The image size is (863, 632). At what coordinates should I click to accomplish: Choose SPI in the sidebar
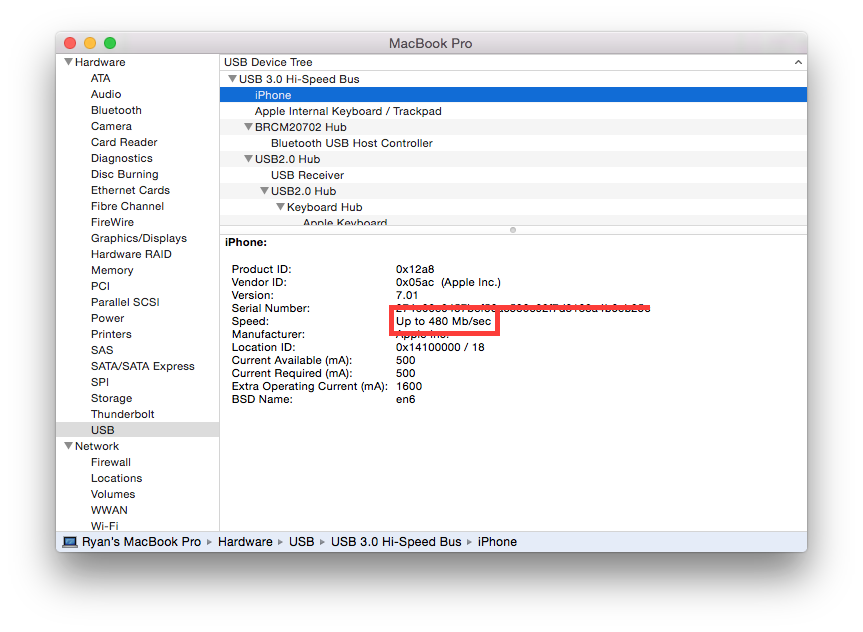[100, 382]
